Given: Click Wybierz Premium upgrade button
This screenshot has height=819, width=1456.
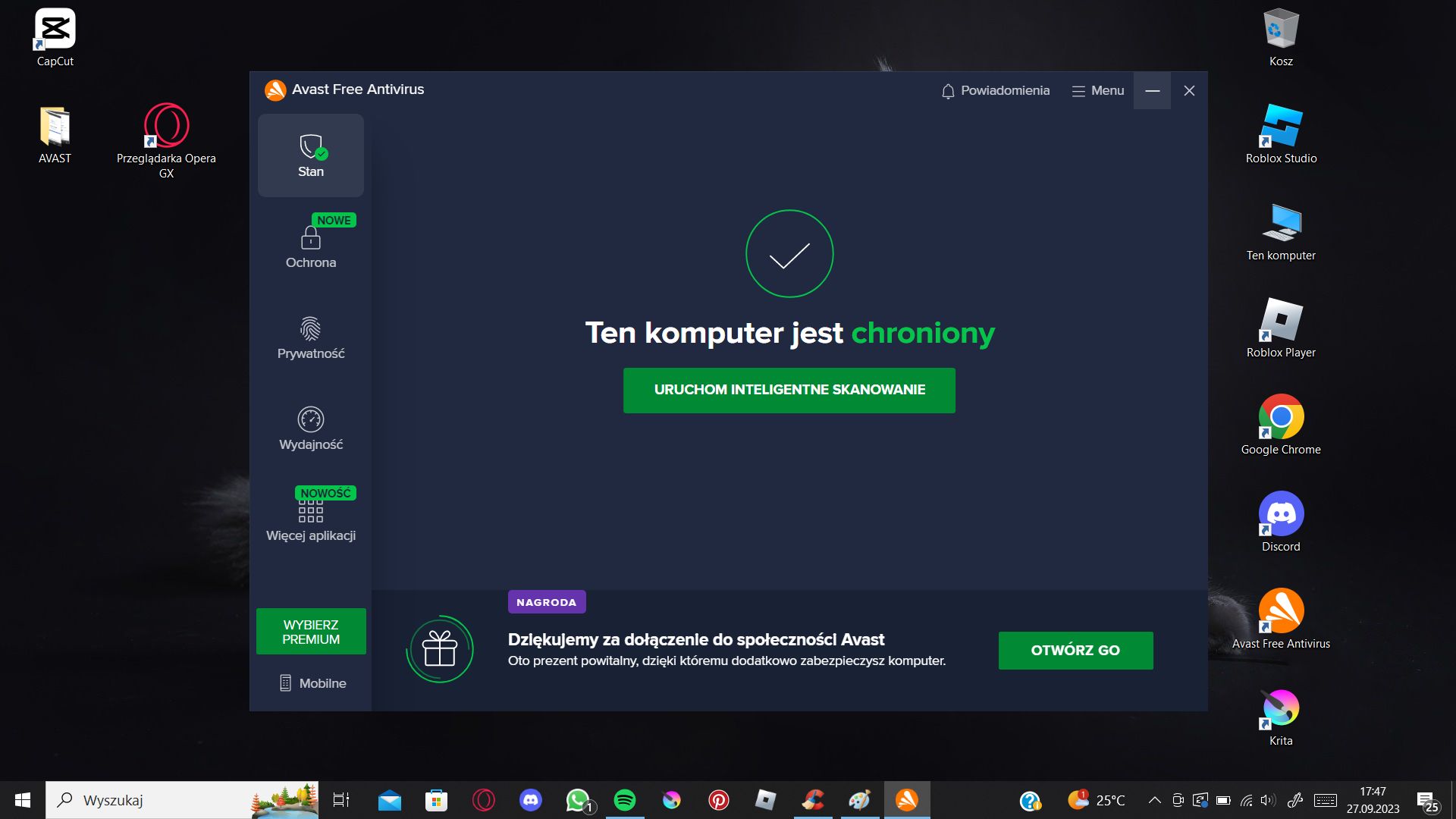Looking at the screenshot, I should pyautogui.click(x=311, y=632).
